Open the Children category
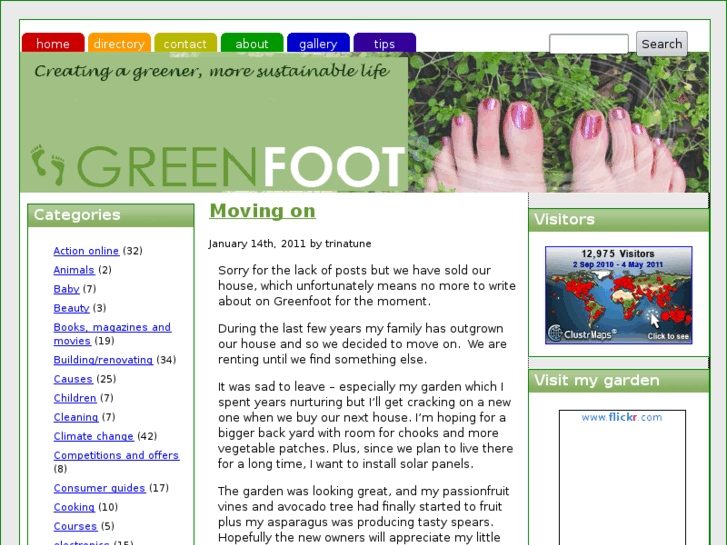Viewport: 727px width, 545px height. pyautogui.click(x=75, y=398)
